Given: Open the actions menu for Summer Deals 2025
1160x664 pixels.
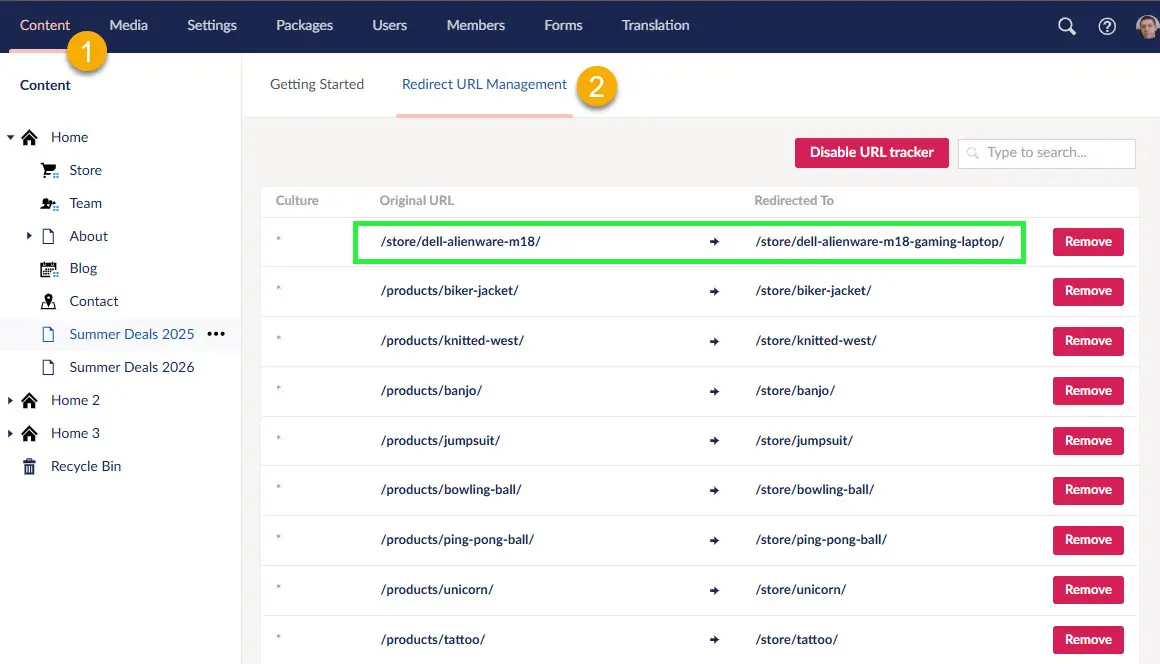Looking at the screenshot, I should pos(216,335).
